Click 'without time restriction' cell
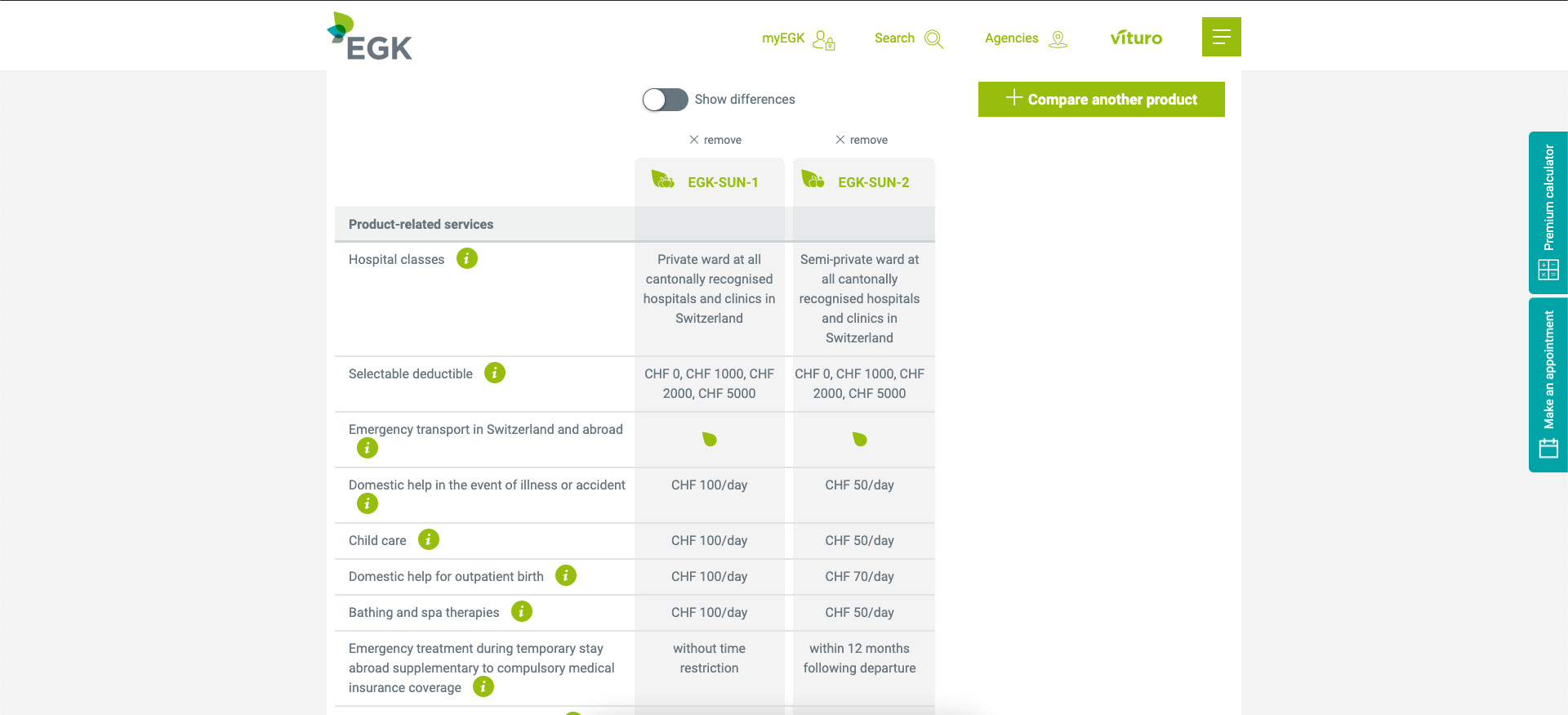 coord(709,658)
